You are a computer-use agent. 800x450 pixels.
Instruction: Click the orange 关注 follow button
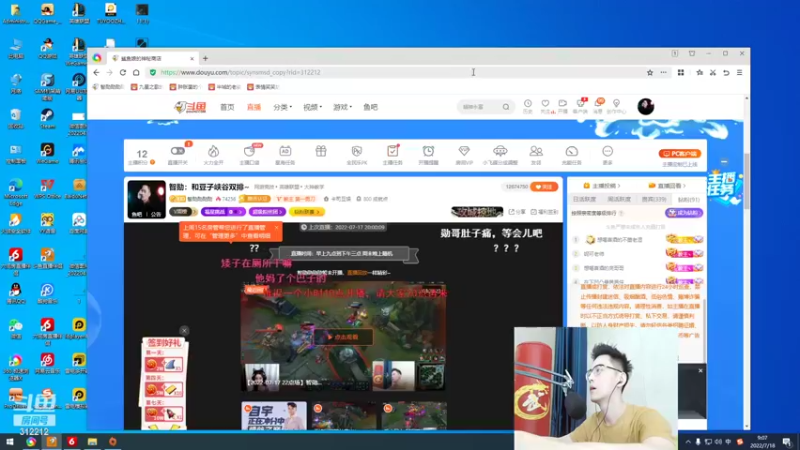(x=544, y=187)
